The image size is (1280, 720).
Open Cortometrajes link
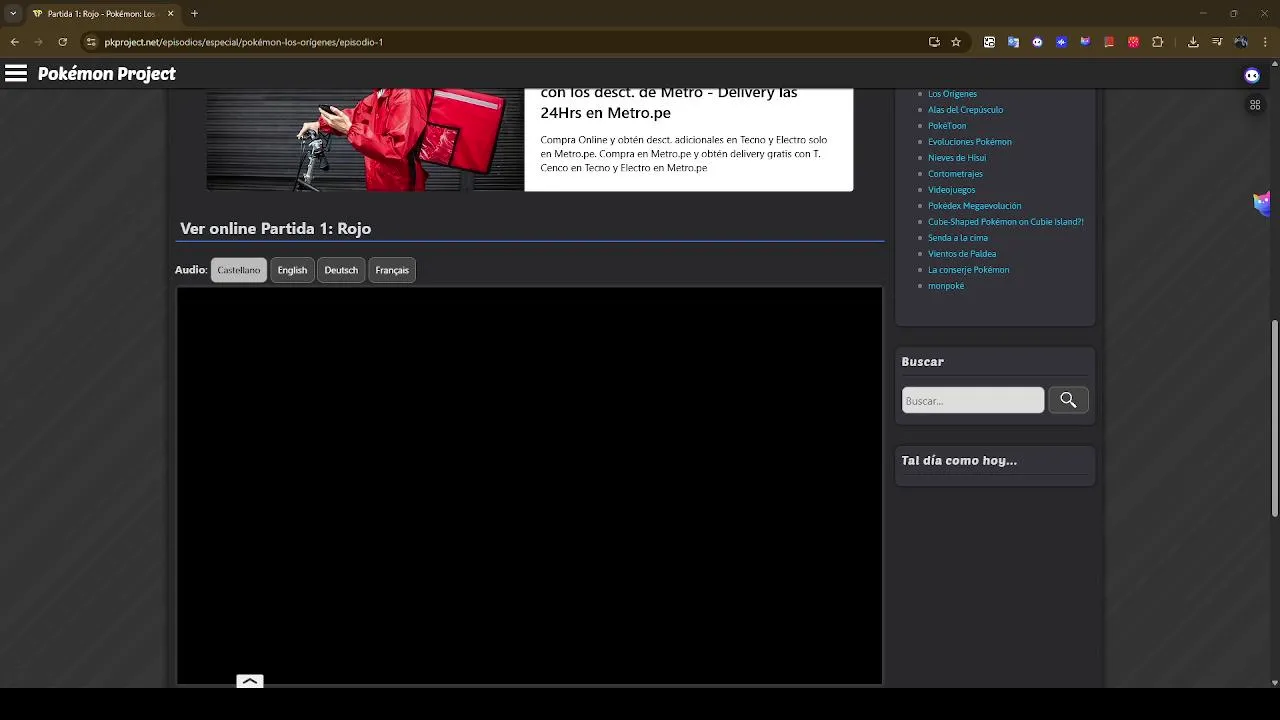(955, 174)
